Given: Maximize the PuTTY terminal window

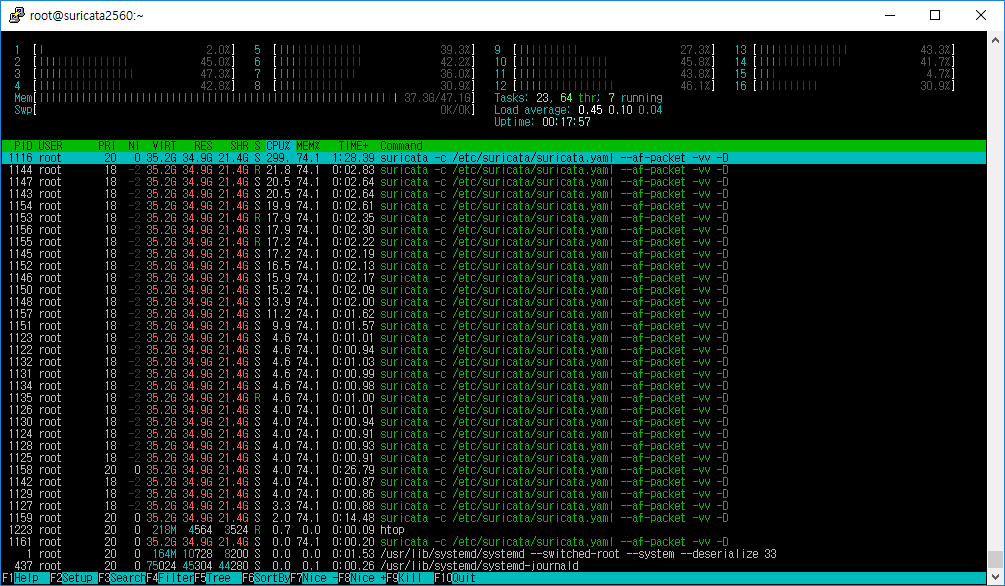Looking at the screenshot, I should [x=935, y=15].
